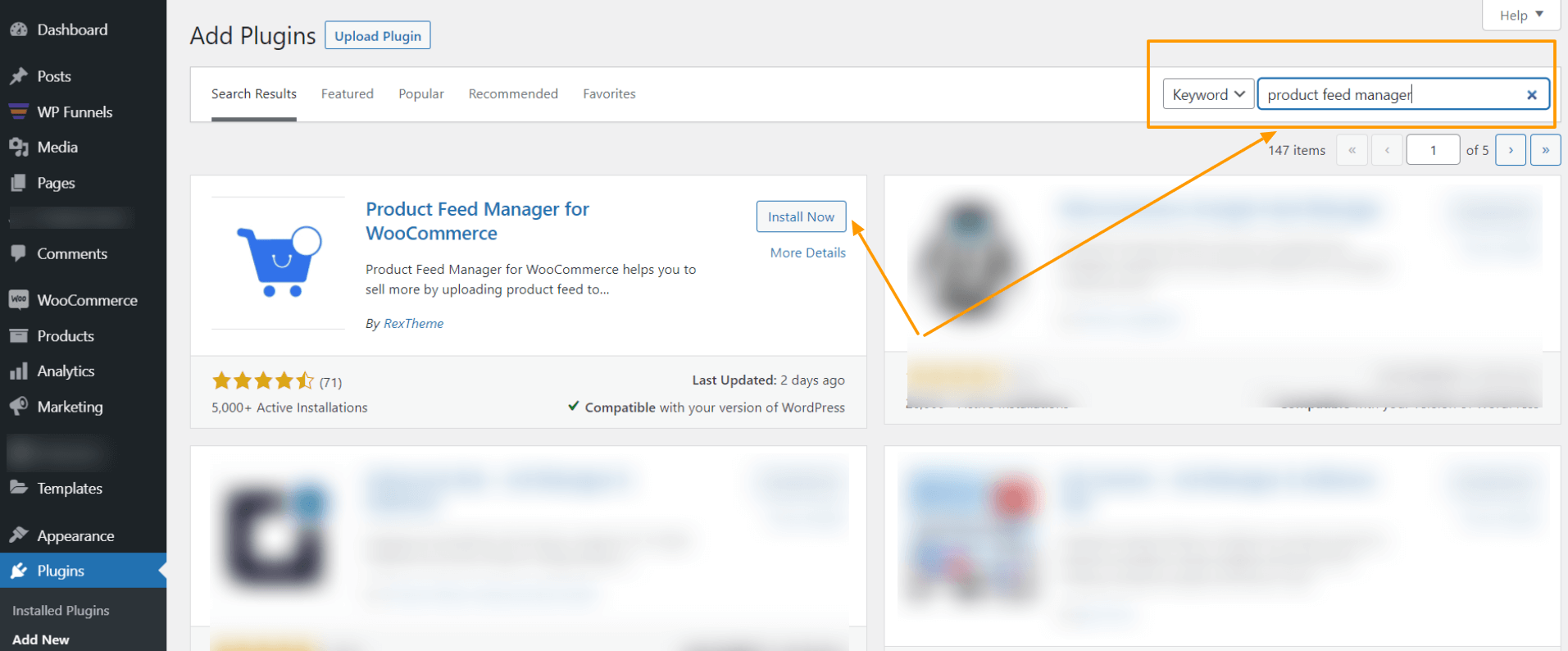Viewport: 1568px width, 651px height.
Task: Open the Keyword search type dropdown
Action: tap(1208, 94)
